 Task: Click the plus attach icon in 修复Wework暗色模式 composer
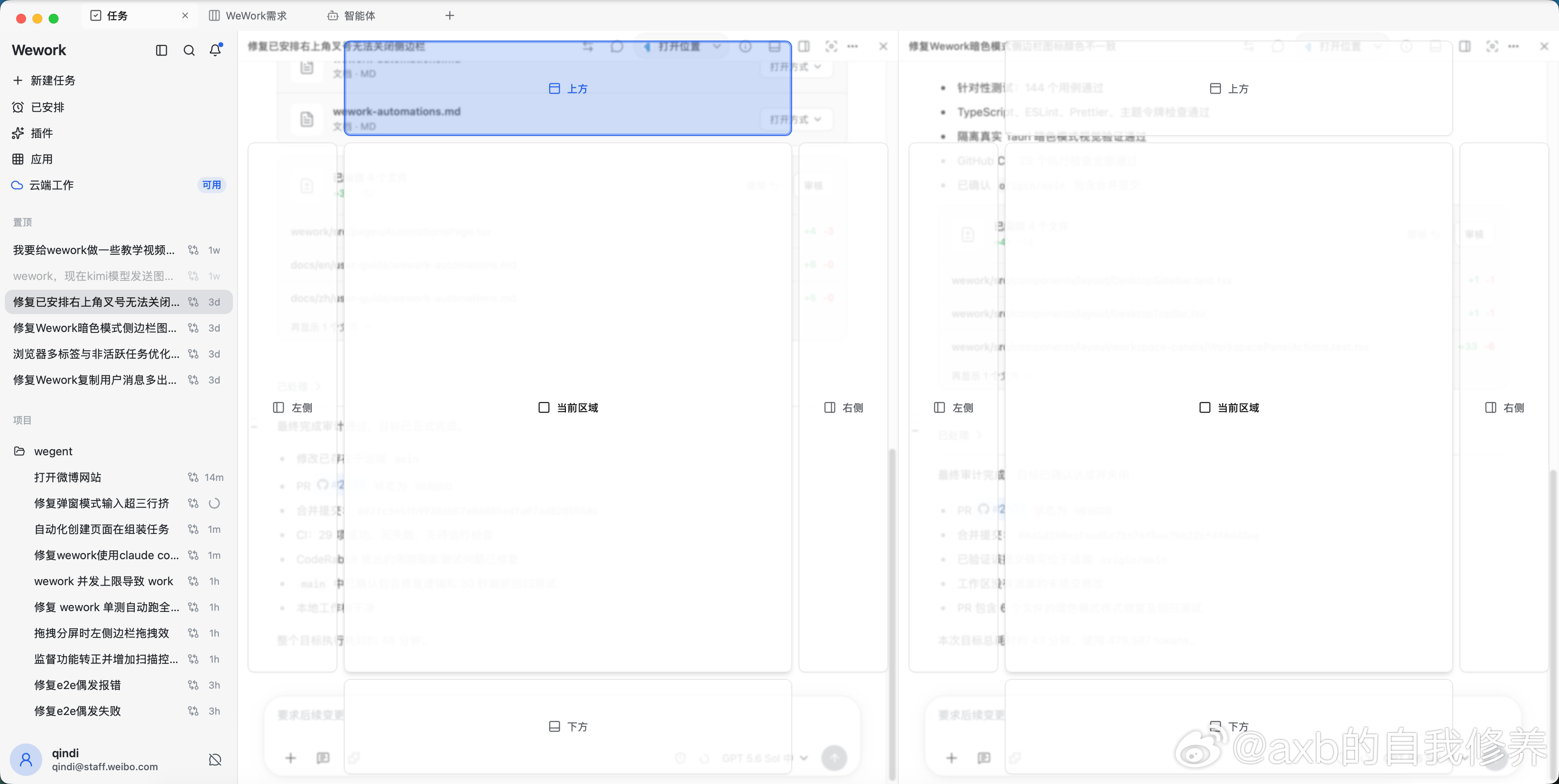[x=951, y=758]
